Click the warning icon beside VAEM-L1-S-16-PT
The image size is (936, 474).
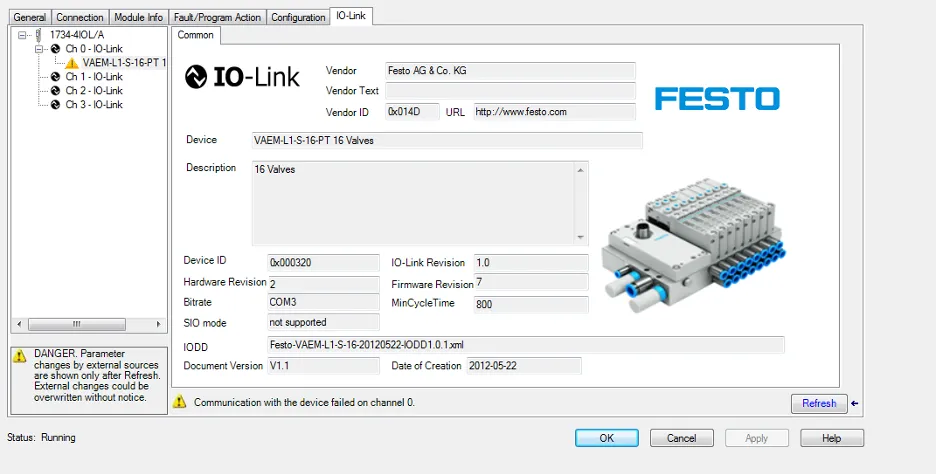[x=72, y=63]
